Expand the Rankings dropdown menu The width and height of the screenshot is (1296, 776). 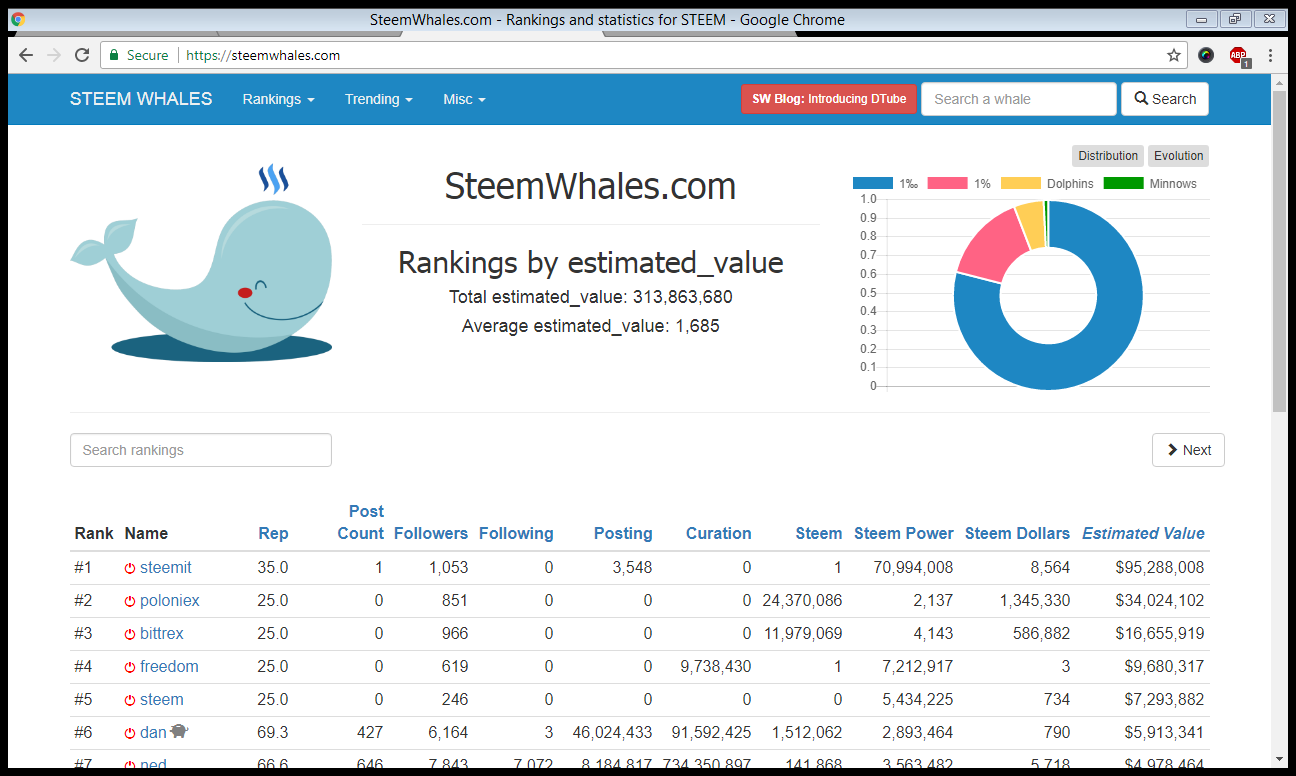pyautogui.click(x=278, y=99)
